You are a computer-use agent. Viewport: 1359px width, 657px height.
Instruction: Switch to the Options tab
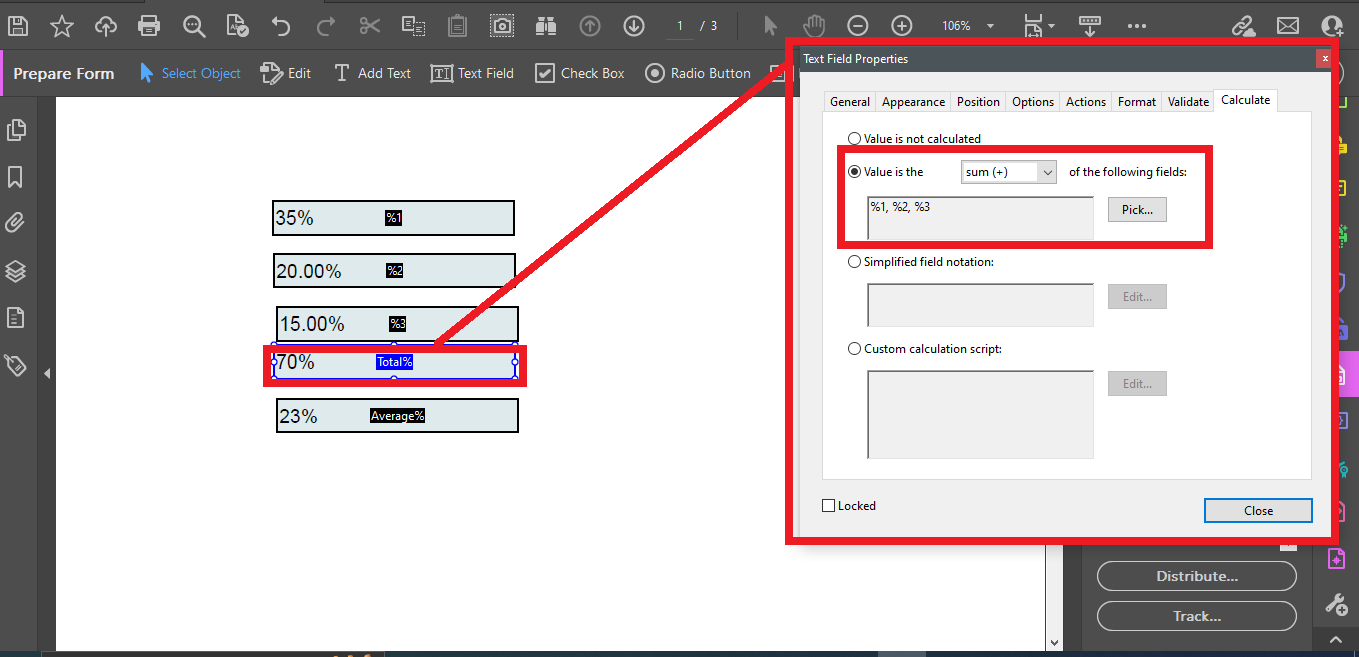pos(1032,100)
